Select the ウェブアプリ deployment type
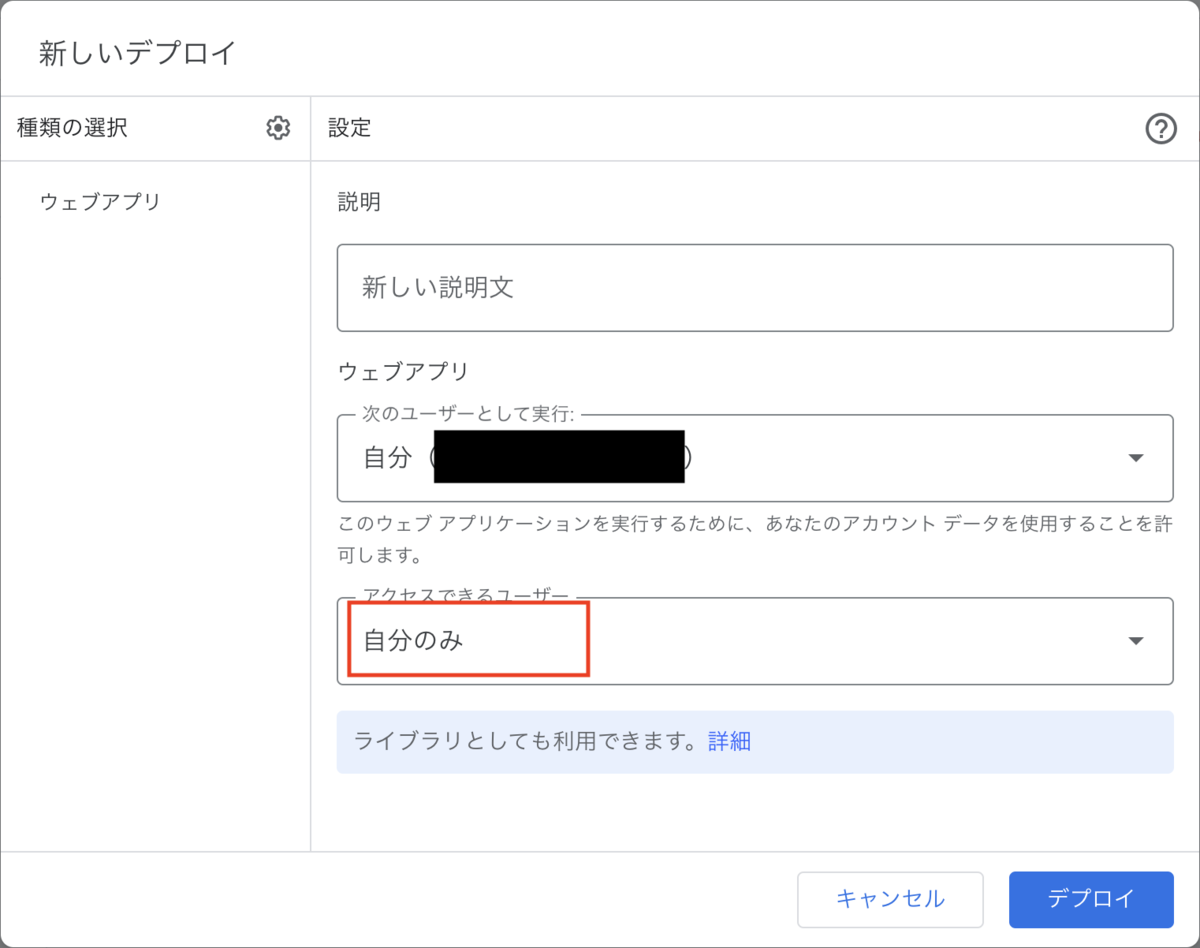Screen dimensions: 1200x948 [100, 202]
